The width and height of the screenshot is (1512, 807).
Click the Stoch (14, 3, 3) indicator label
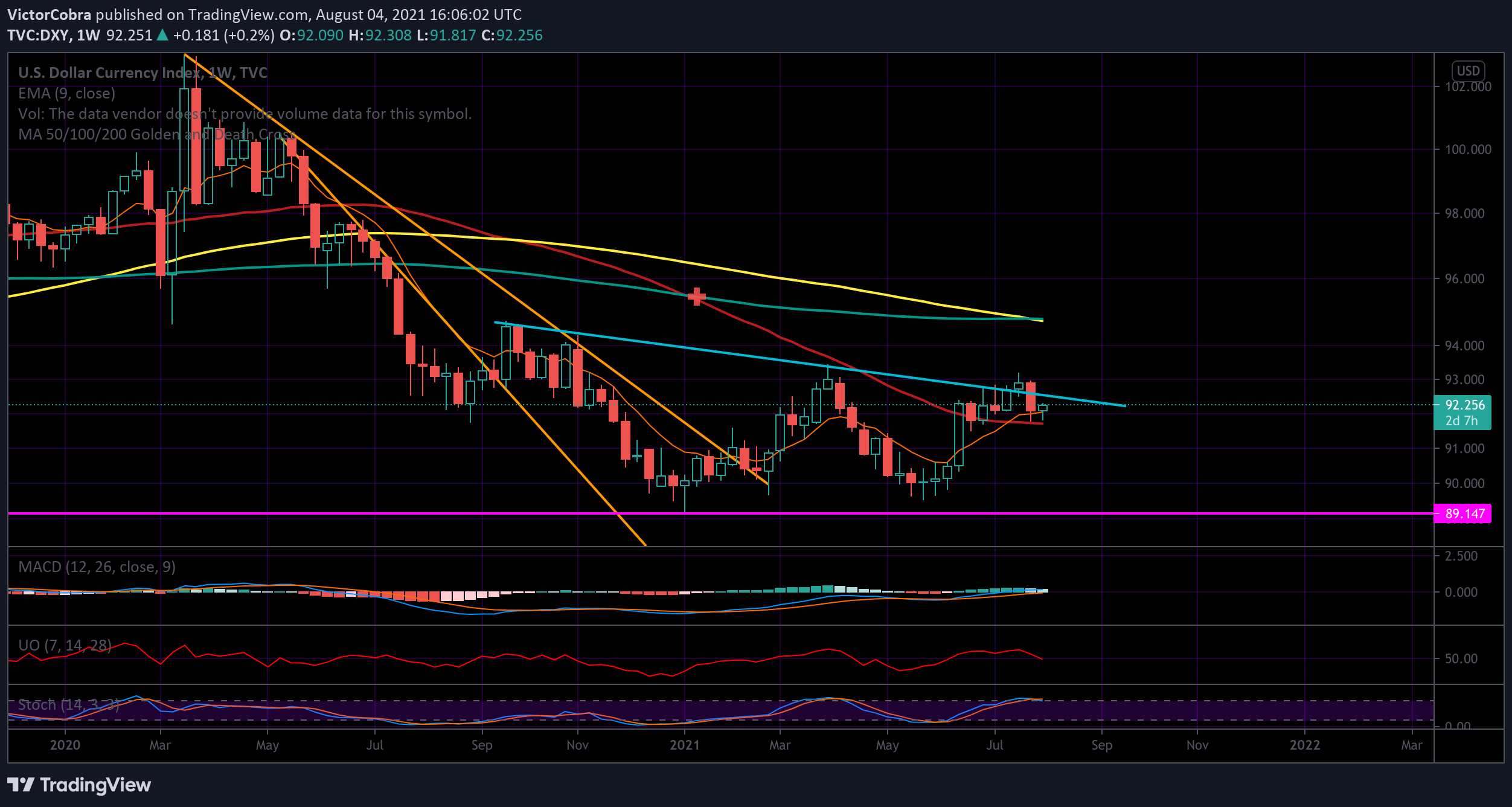tap(68, 704)
